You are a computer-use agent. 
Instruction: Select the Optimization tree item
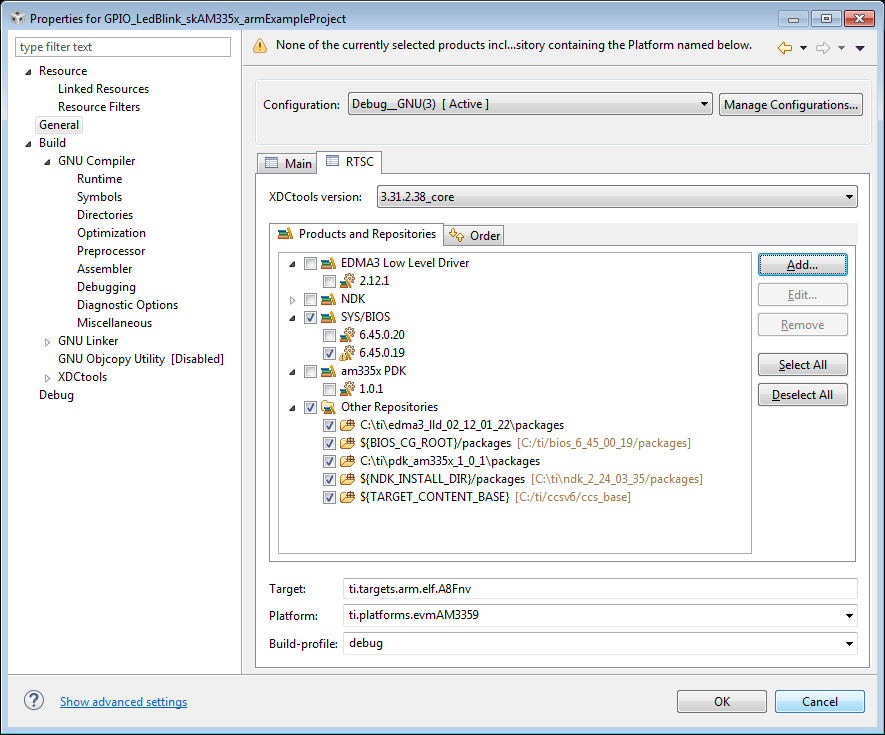click(111, 233)
